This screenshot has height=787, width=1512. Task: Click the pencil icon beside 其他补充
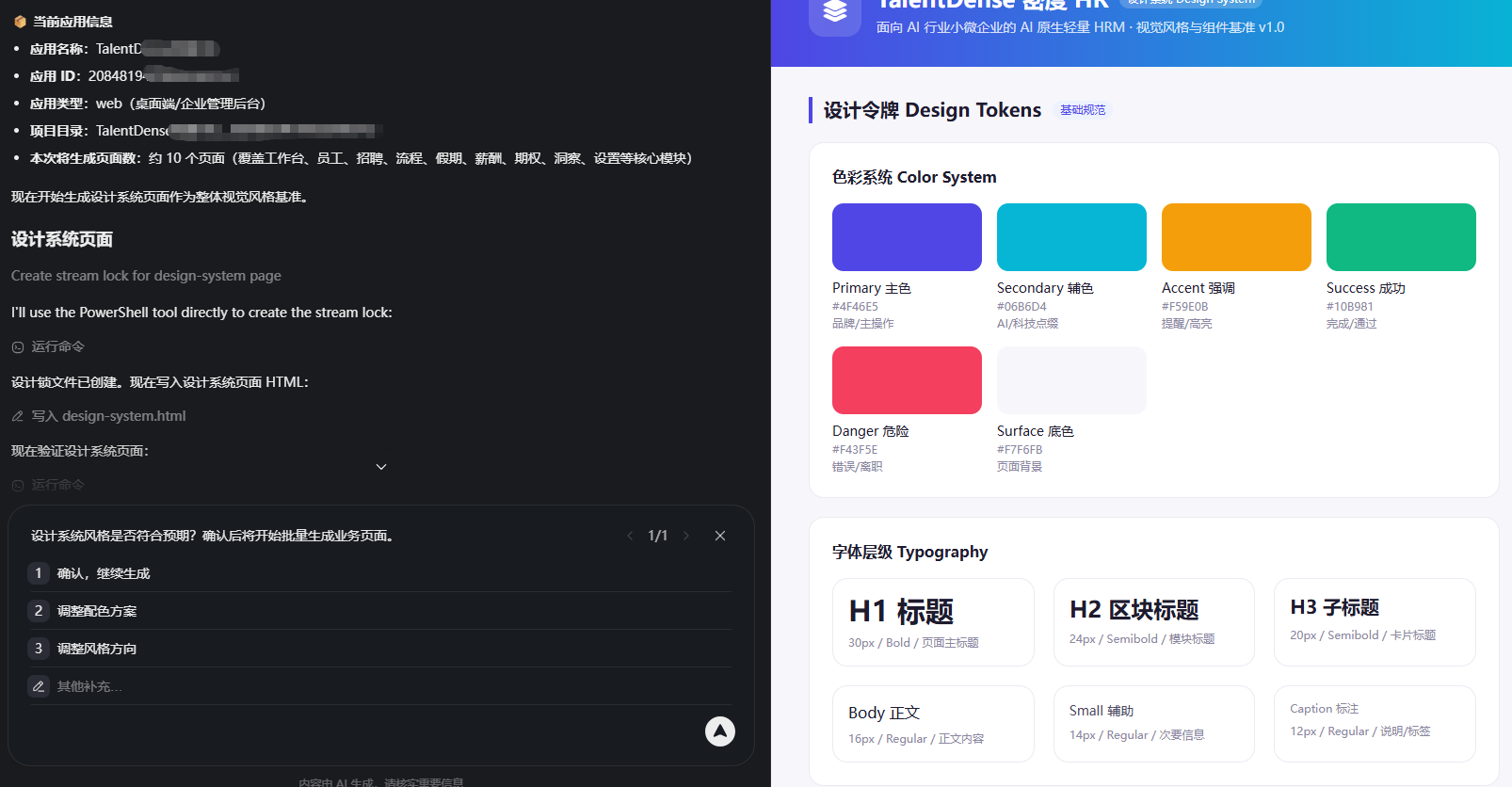(x=39, y=686)
